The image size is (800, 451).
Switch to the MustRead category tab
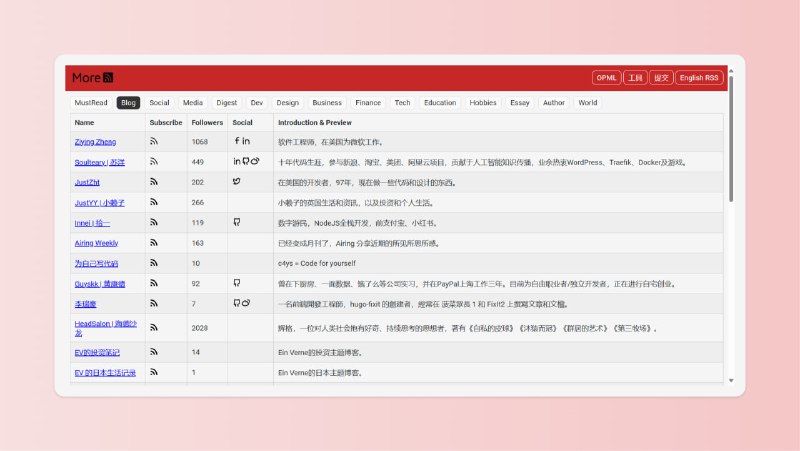coord(91,102)
